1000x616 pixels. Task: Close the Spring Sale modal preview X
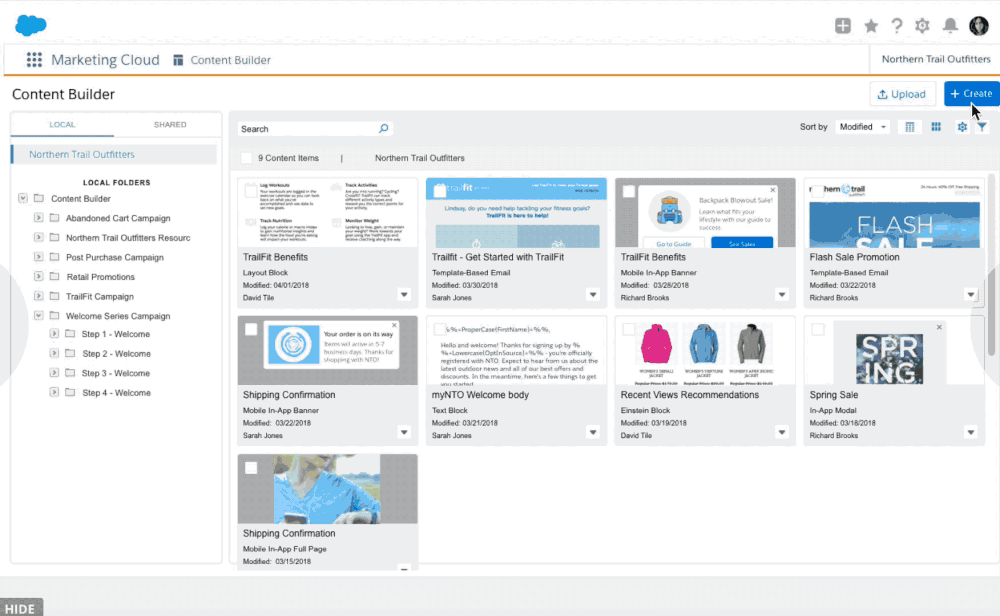click(x=939, y=327)
